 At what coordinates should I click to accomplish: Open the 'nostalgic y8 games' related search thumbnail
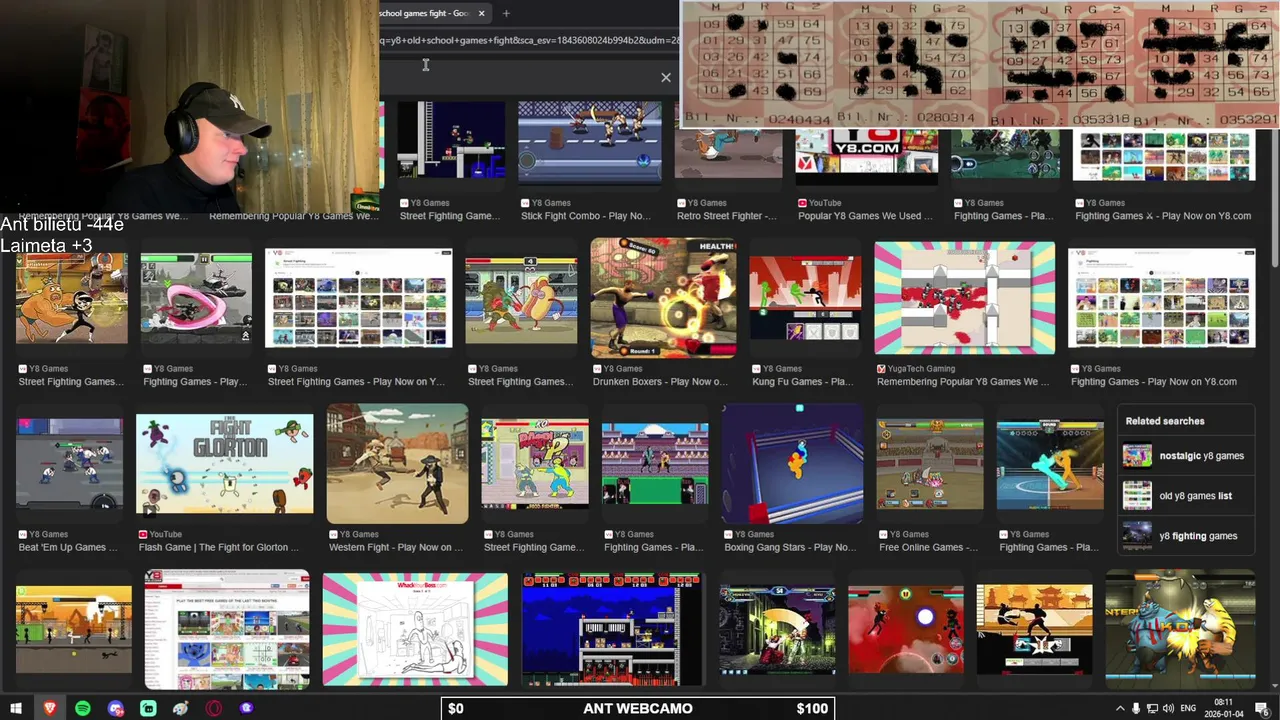coord(1137,456)
